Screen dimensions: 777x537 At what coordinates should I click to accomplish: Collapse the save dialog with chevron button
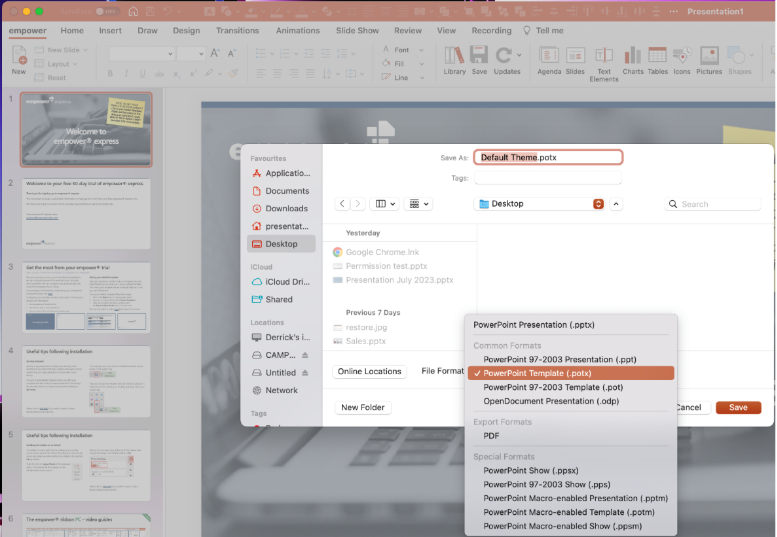[x=616, y=204]
